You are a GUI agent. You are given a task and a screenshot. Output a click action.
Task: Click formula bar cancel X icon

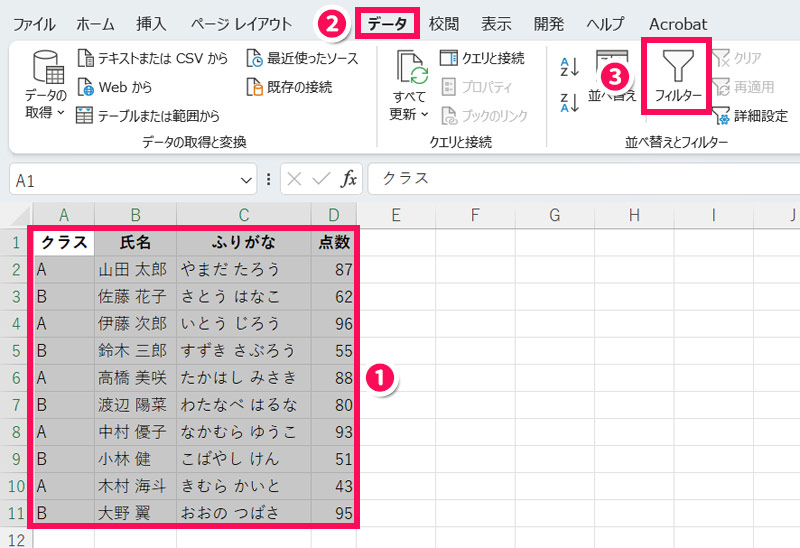click(x=294, y=179)
